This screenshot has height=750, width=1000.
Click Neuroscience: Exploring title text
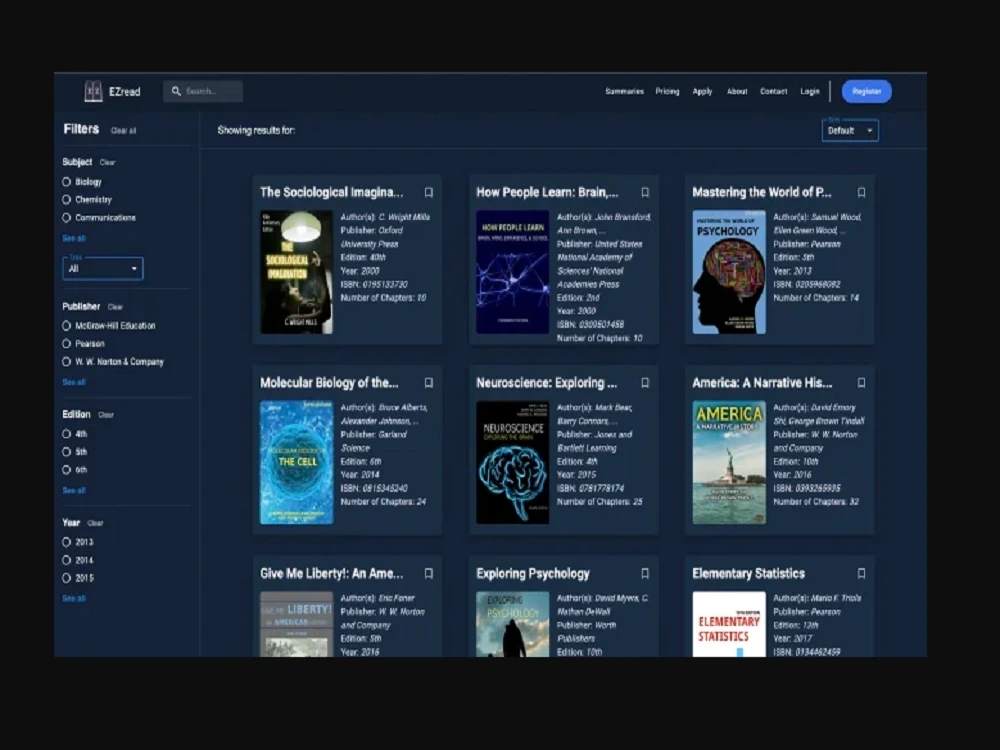(547, 383)
